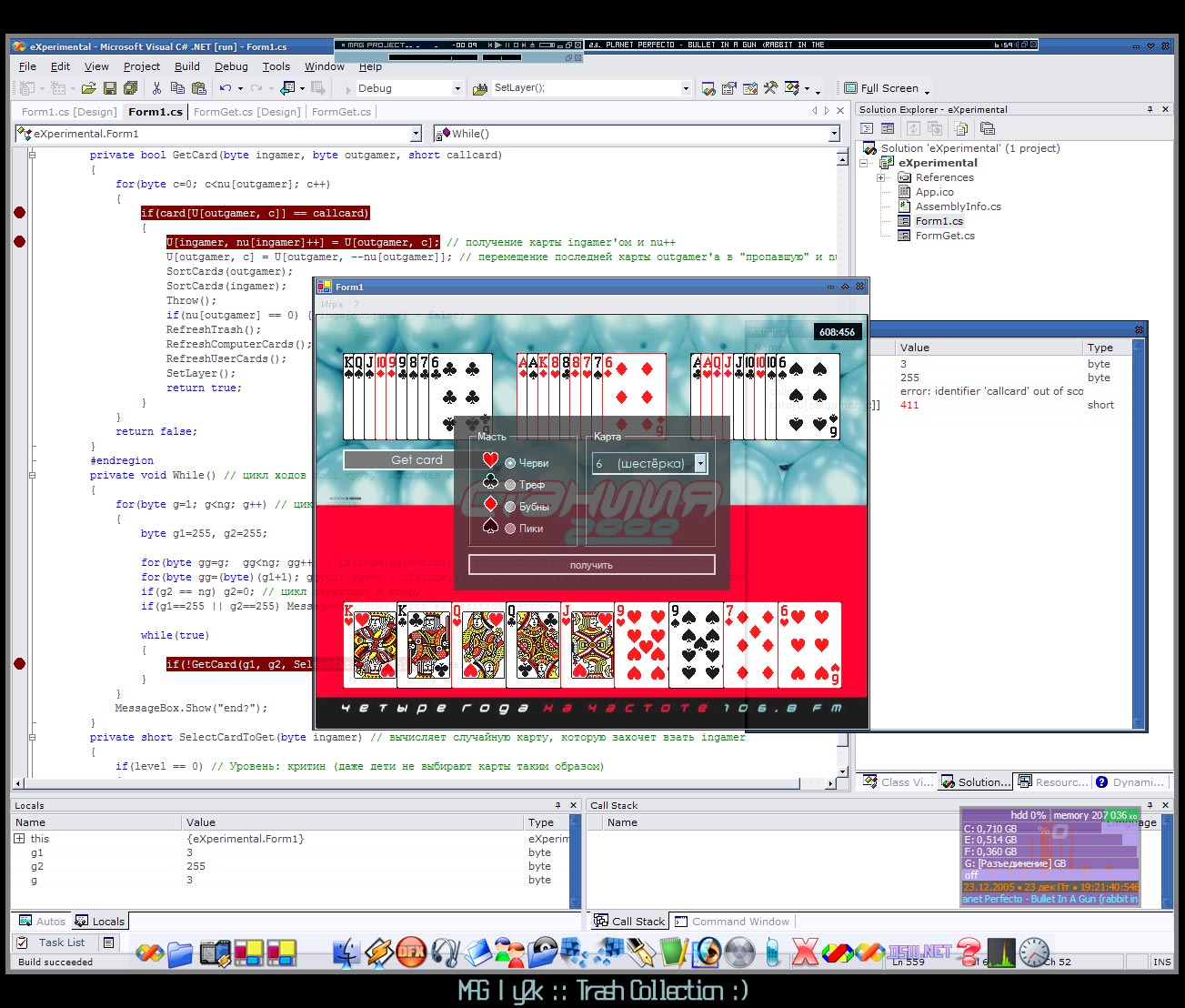Switch to the FormGet.cs tab

click(x=341, y=112)
